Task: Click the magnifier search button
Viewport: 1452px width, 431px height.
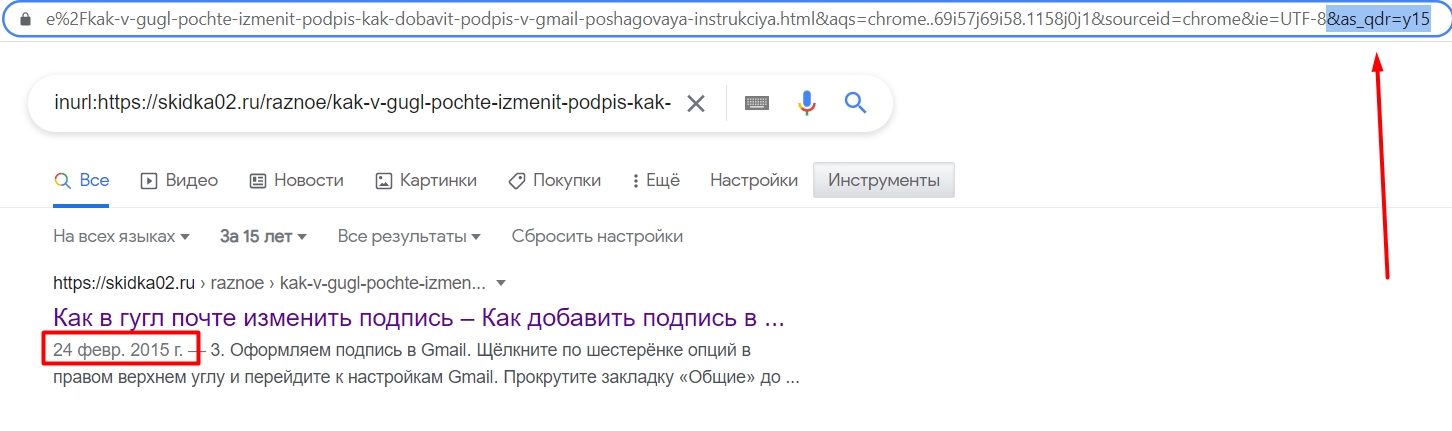Action: 855,103
